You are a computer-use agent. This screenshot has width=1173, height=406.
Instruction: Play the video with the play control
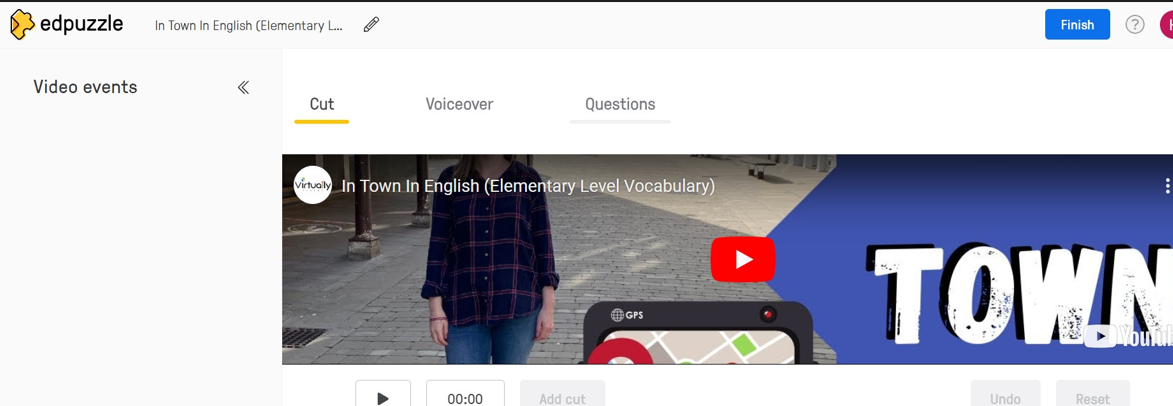point(383,396)
